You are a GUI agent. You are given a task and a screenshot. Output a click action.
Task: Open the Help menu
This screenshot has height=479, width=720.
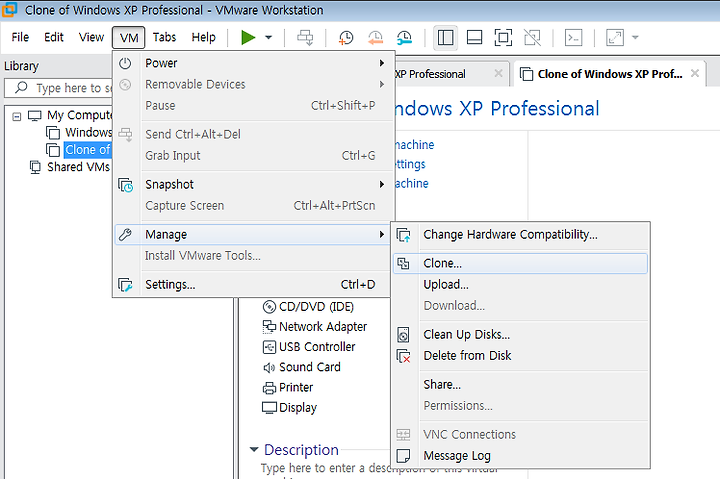point(203,37)
